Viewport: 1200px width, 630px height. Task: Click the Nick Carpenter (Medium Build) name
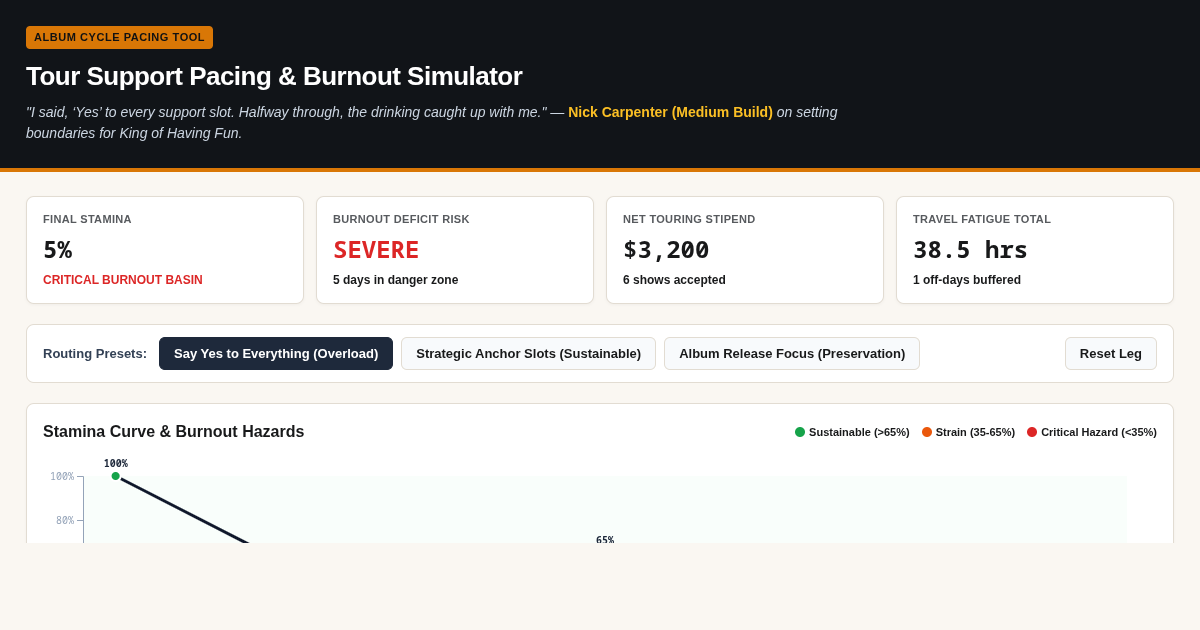pyautogui.click(x=670, y=112)
